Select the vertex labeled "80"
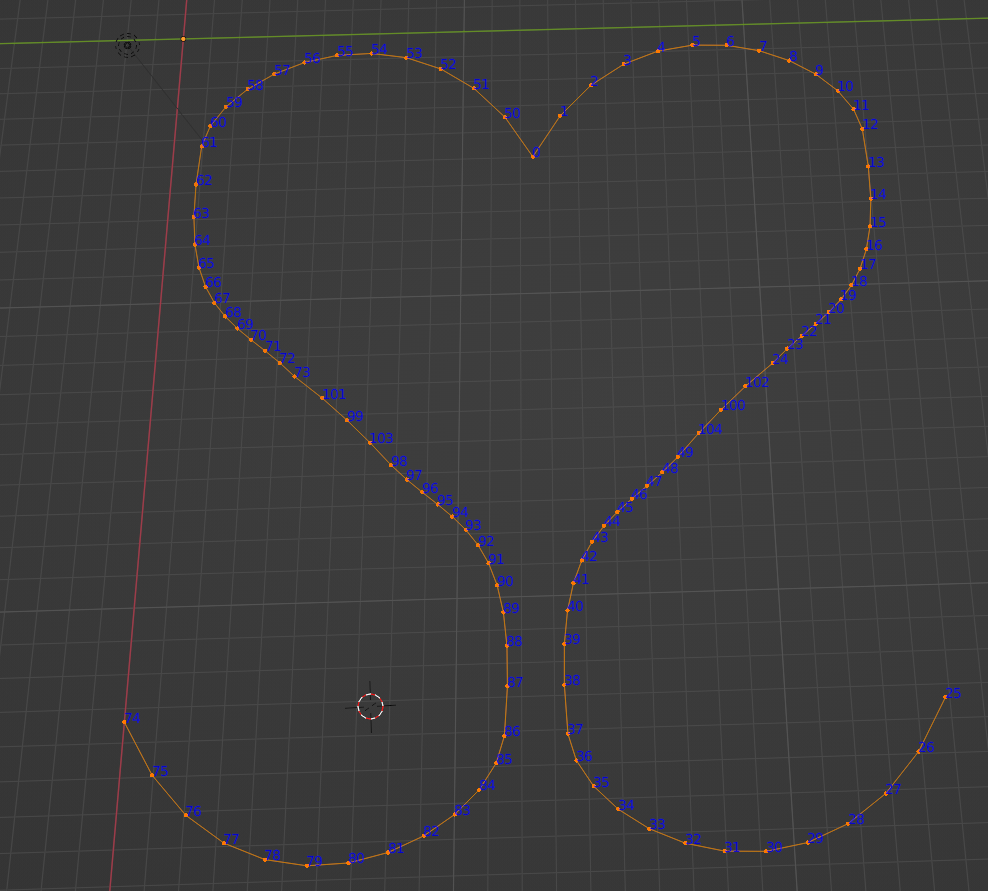 tap(348, 863)
